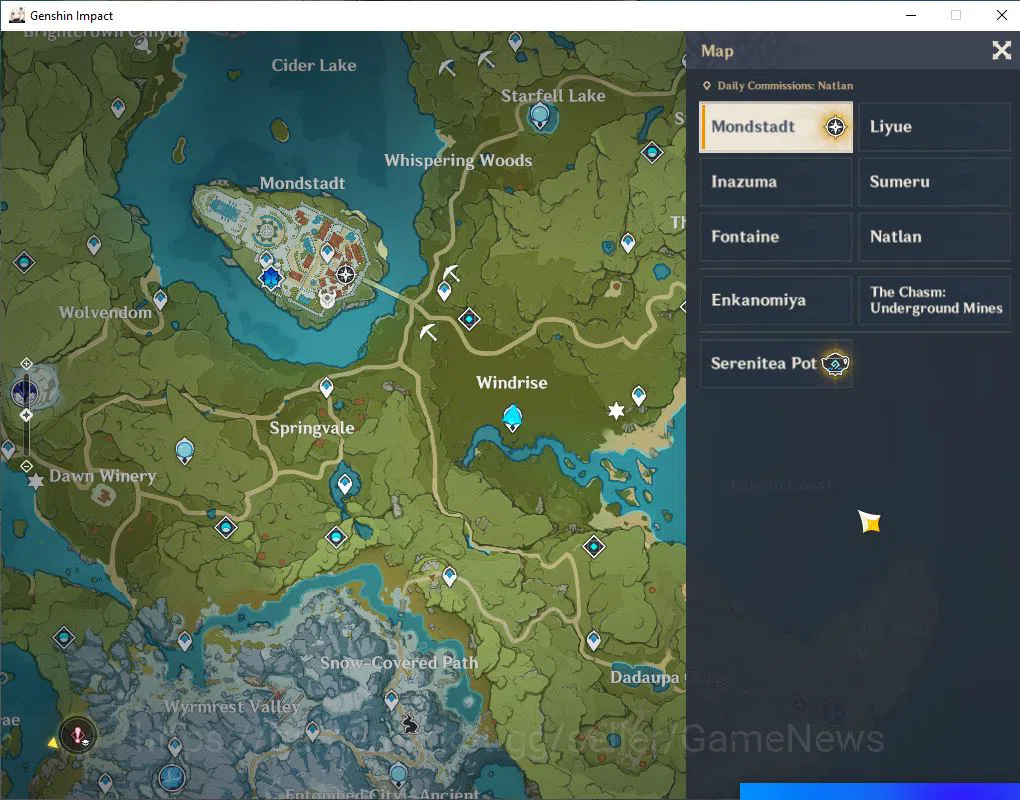Select the blue crafting bench icon in Mondstadt city
1020x800 pixels.
tap(271, 278)
